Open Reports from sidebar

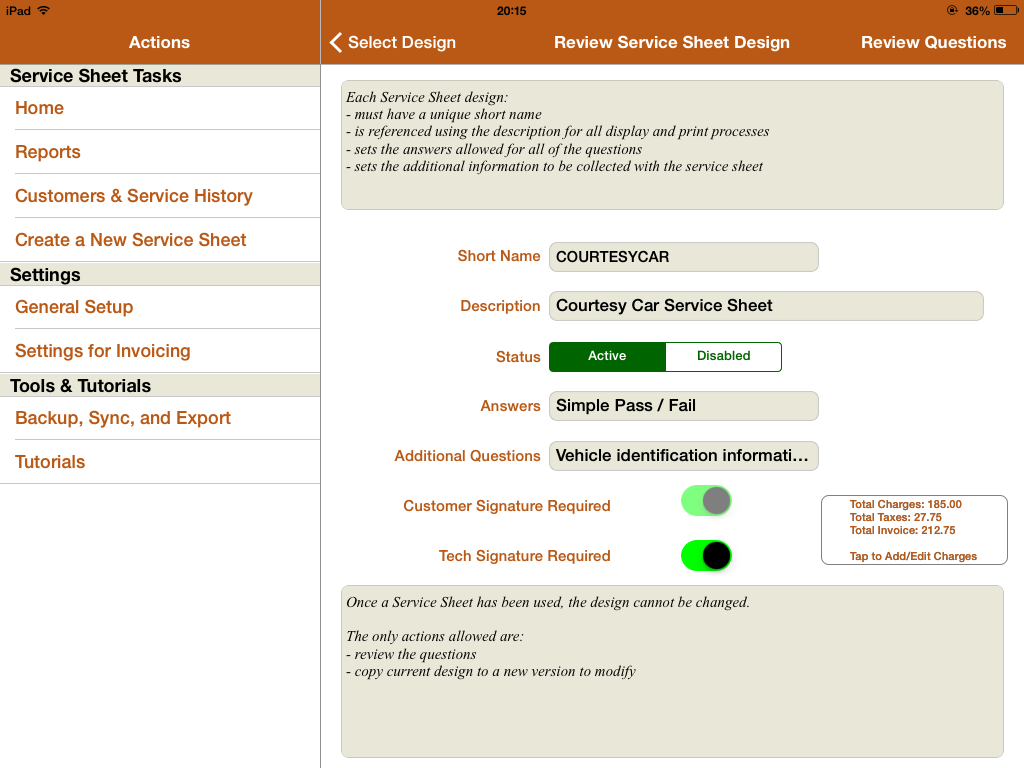pyautogui.click(x=48, y=152)
